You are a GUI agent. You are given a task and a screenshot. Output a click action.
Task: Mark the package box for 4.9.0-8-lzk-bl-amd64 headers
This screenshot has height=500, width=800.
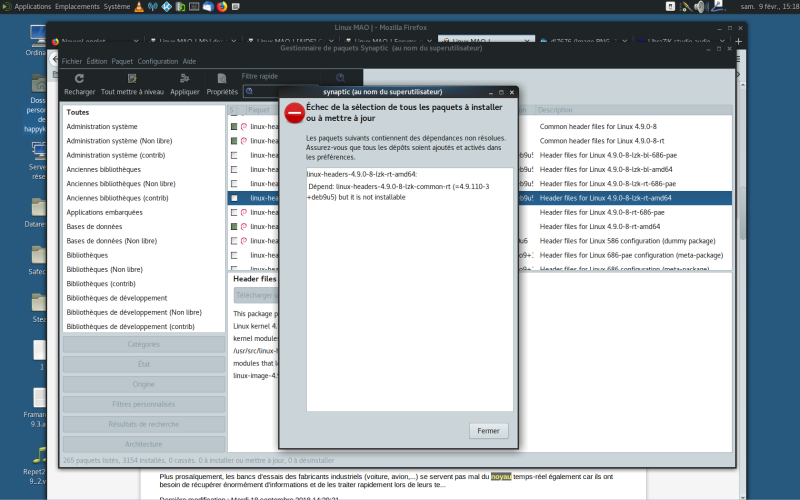[234, 169]
